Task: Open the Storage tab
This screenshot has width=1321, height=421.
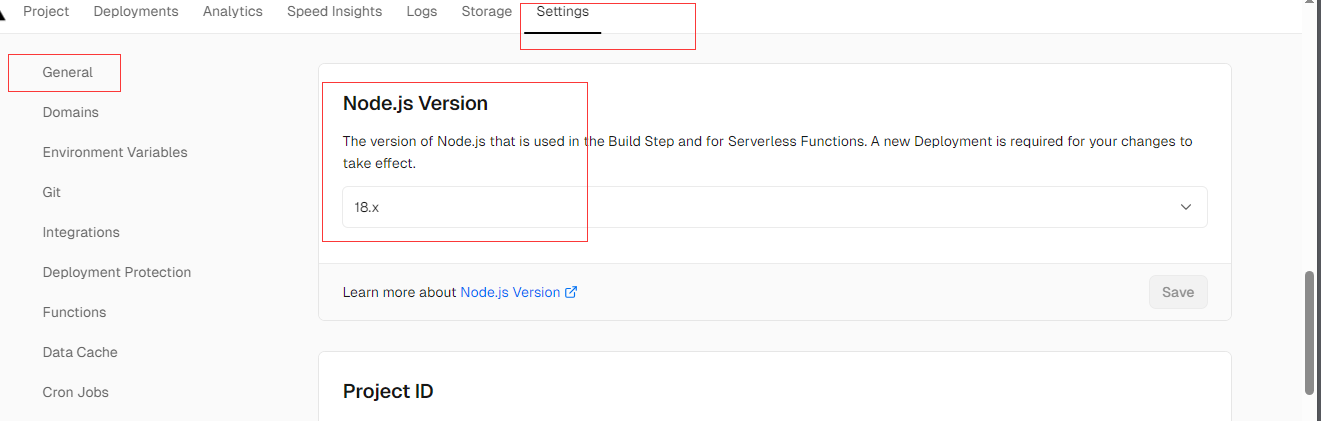Action: point(487,12)
